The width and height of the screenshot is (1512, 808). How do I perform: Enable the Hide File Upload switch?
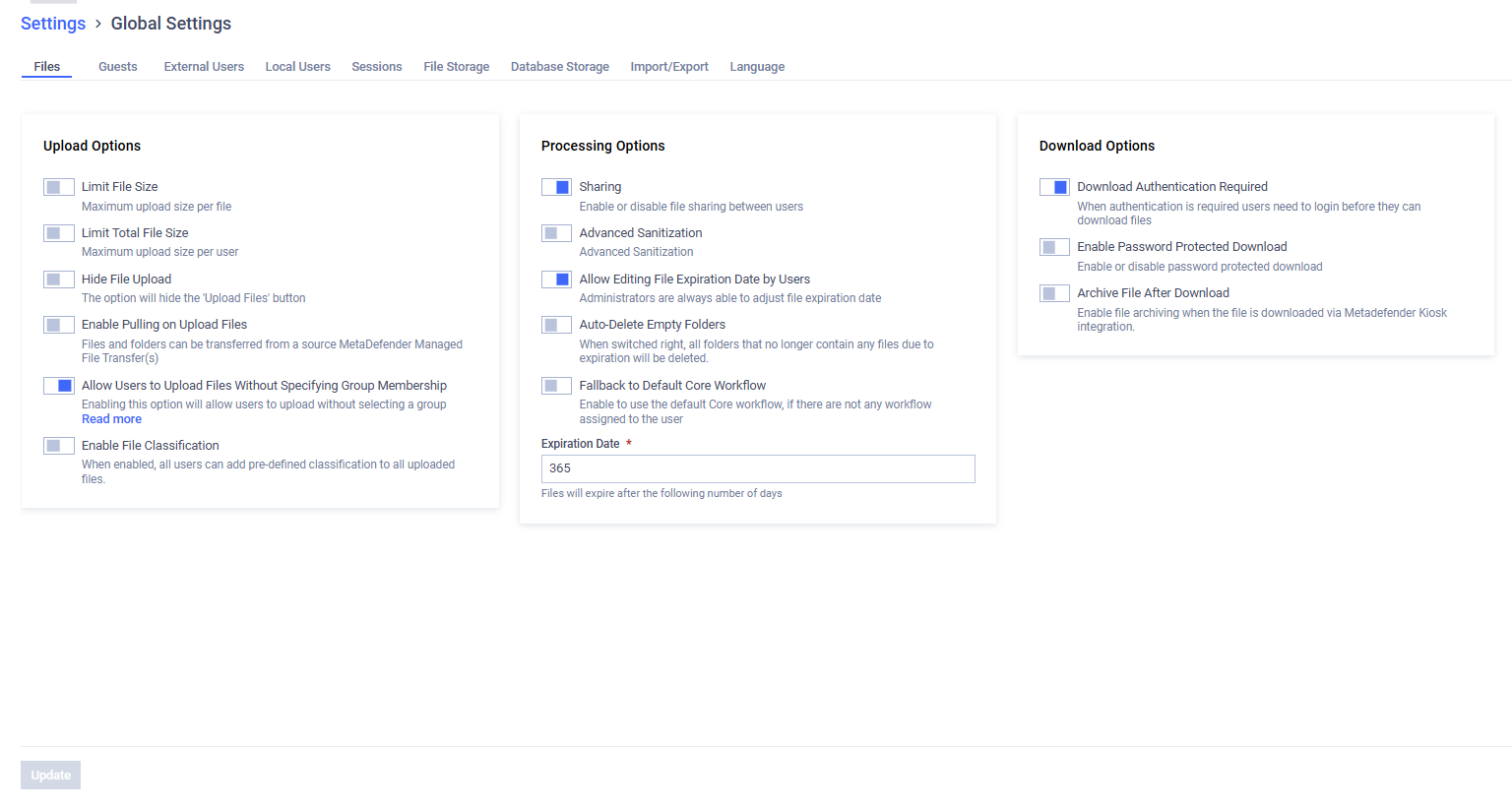59,280
